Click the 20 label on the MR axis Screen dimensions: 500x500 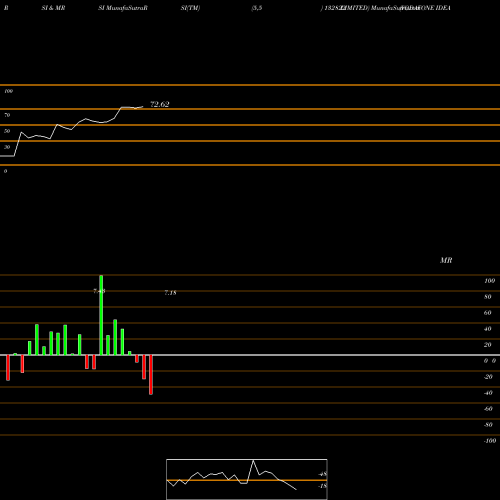(488, 345)
